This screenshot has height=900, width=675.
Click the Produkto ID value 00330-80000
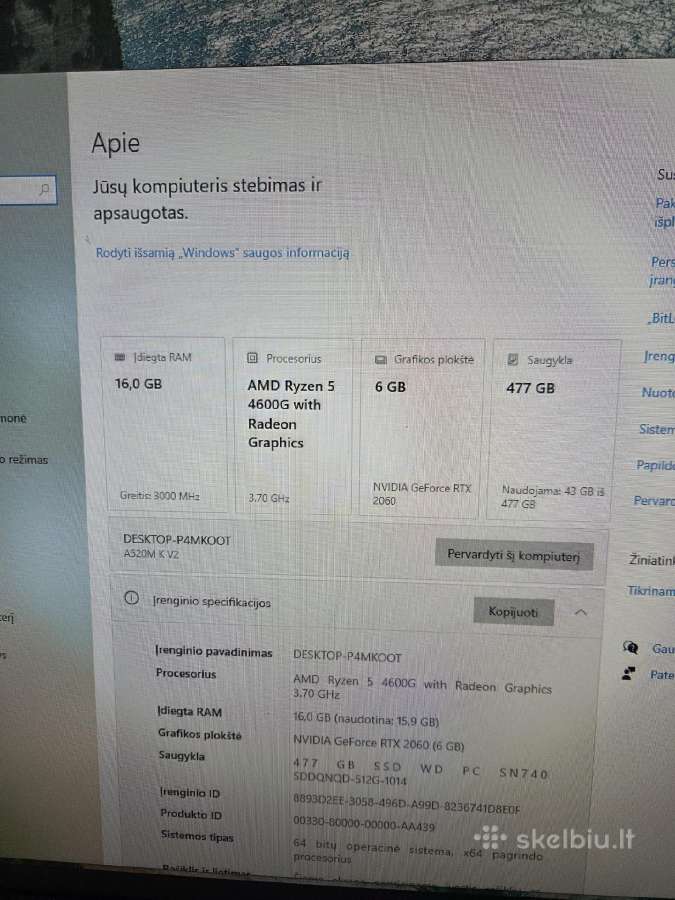(364, 824)
